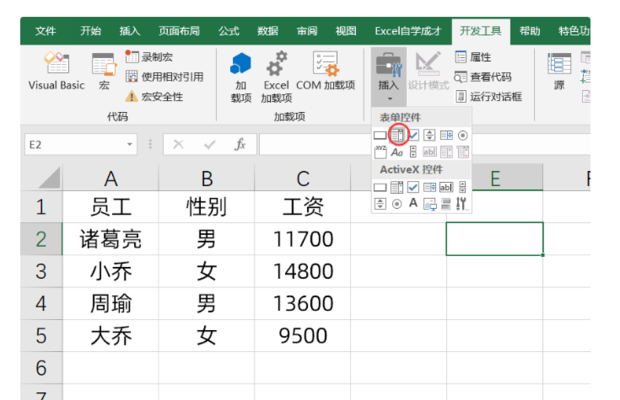This screenshot has width=620, height=400.
Task: Click cell containing 诸葛亮
Action: pyautogui.click(x=110, y=239)
